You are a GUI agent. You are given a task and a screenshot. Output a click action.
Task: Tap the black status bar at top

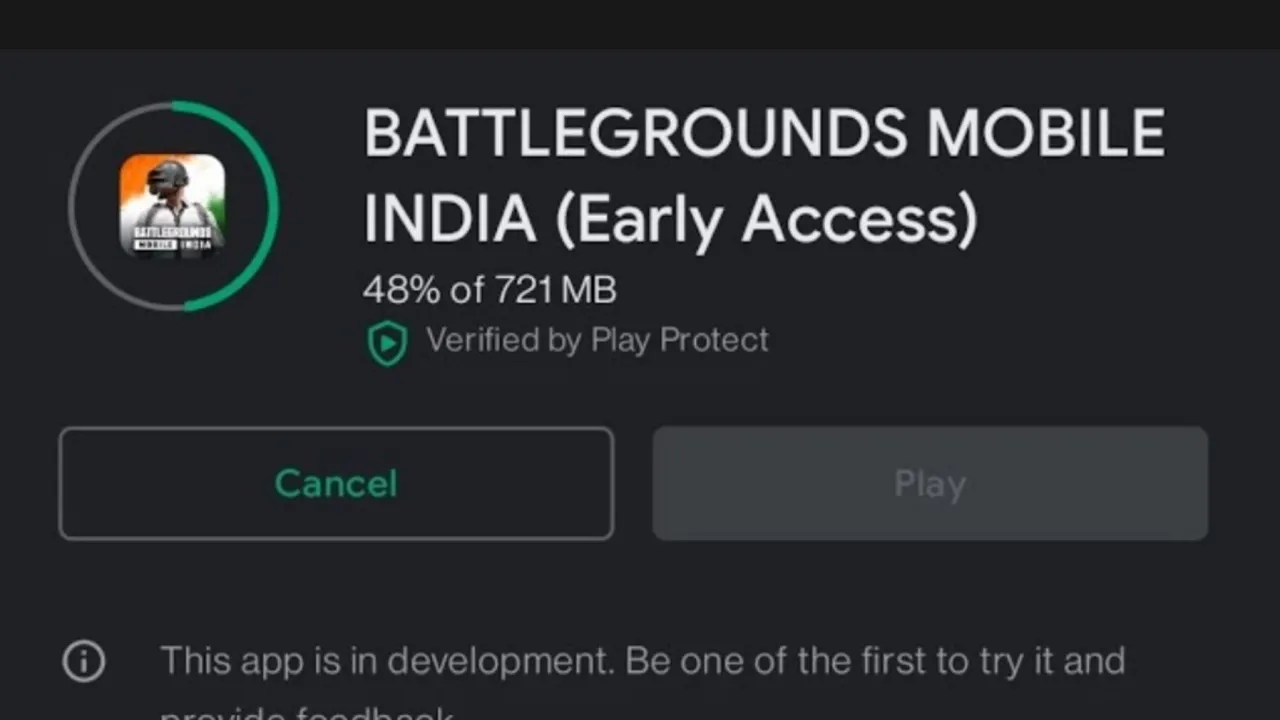(x=640, y=24)
